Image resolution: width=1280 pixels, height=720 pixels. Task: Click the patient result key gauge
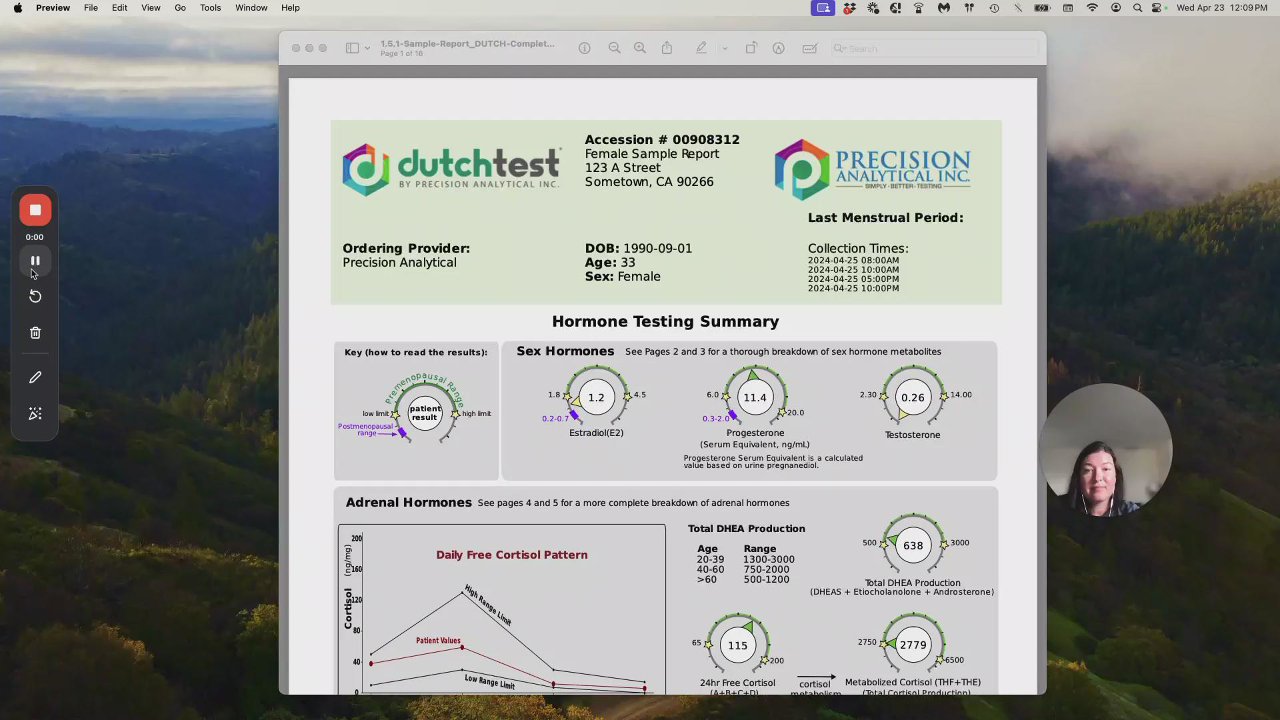(x=424, y=413)
